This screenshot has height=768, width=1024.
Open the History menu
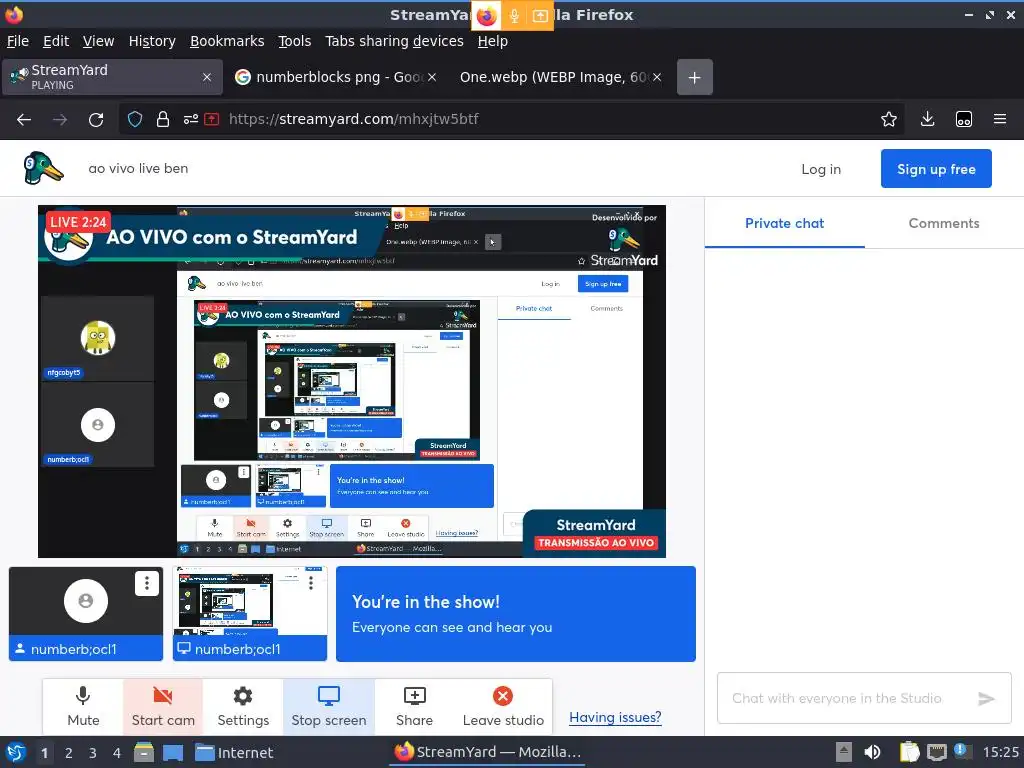point(152,41)
